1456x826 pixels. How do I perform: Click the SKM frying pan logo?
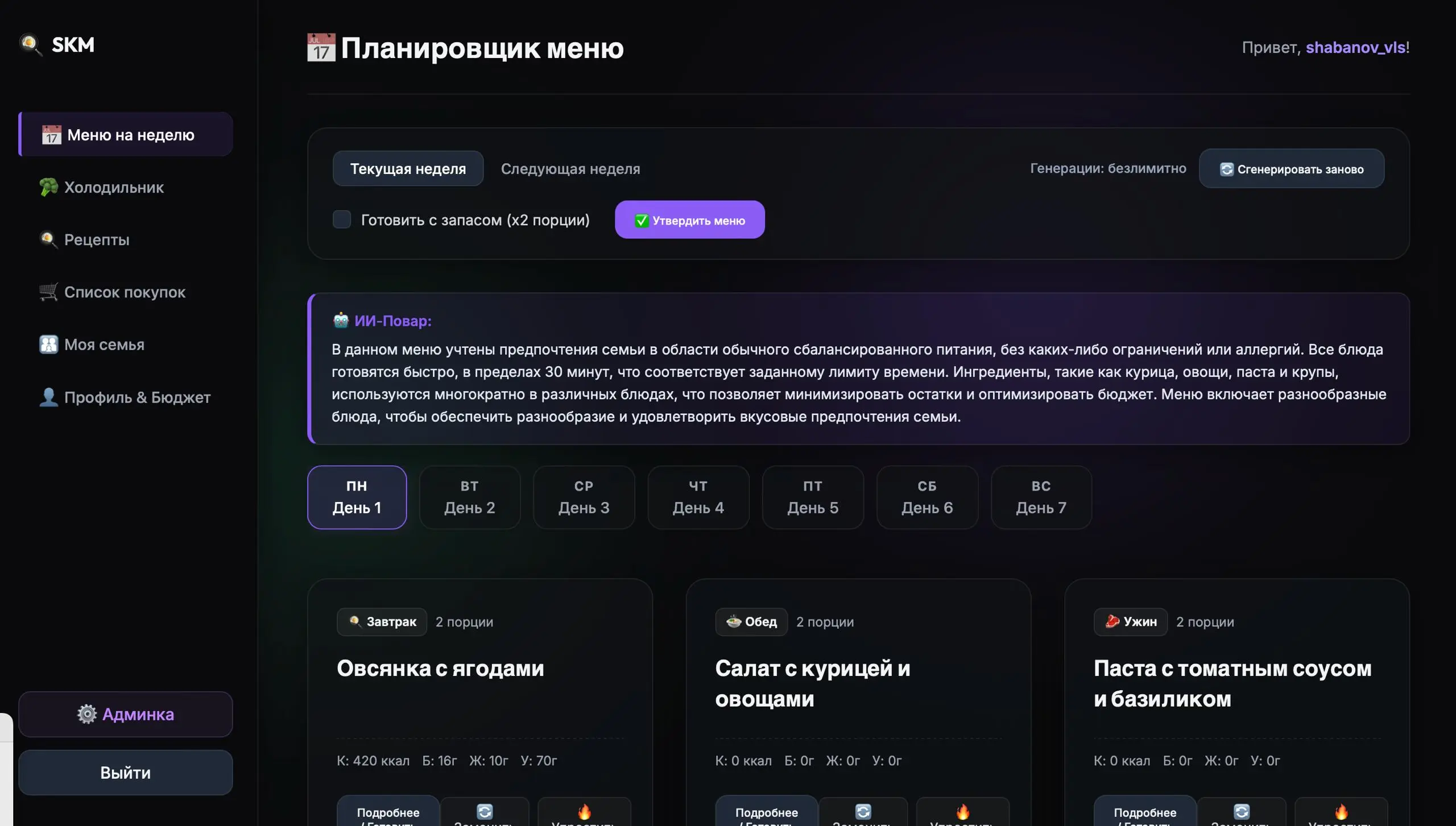coord(31,44)
